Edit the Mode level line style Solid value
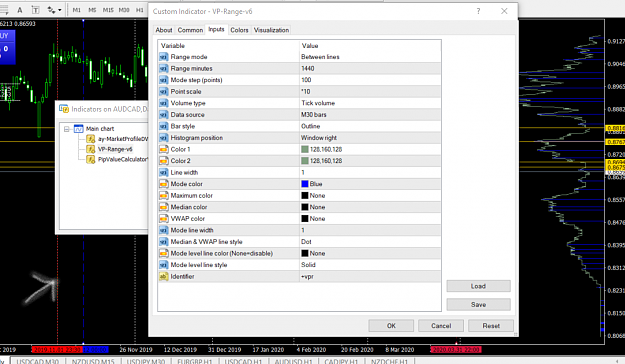 point(308,265)
